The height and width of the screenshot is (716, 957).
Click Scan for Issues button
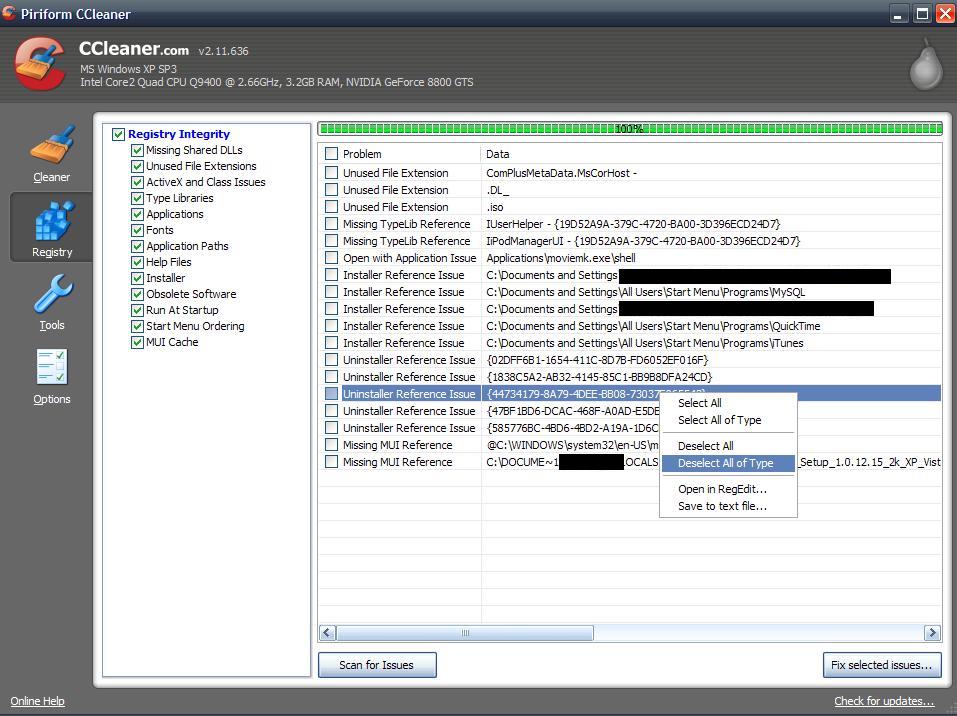[377, 665]
